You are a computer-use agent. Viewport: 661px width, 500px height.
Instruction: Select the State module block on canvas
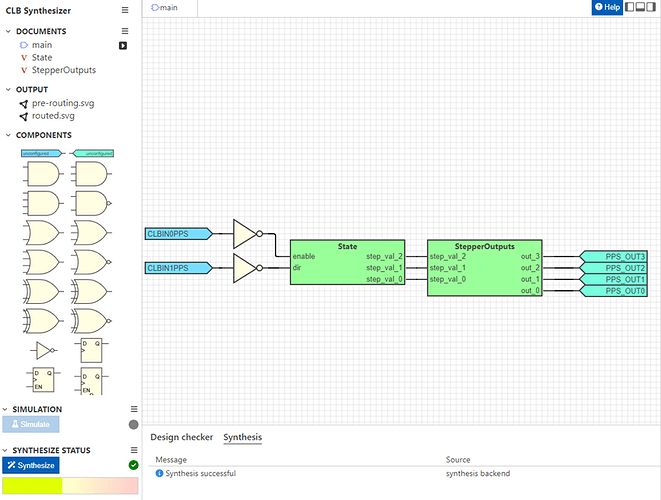(x=347, y=262)
